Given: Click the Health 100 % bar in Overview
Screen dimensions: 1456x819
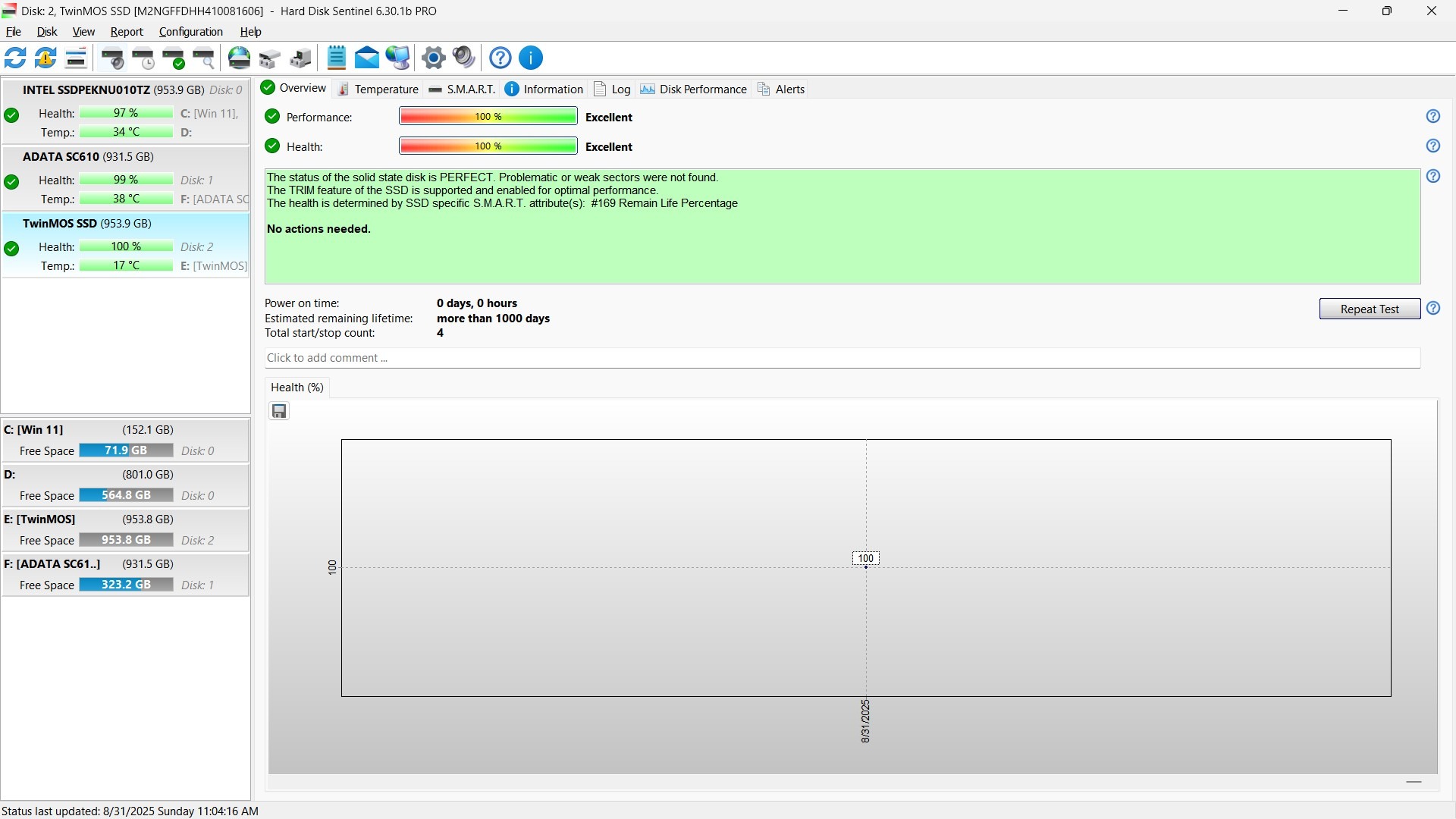Looking at the screenshot, I should click(x=488, y=146).
